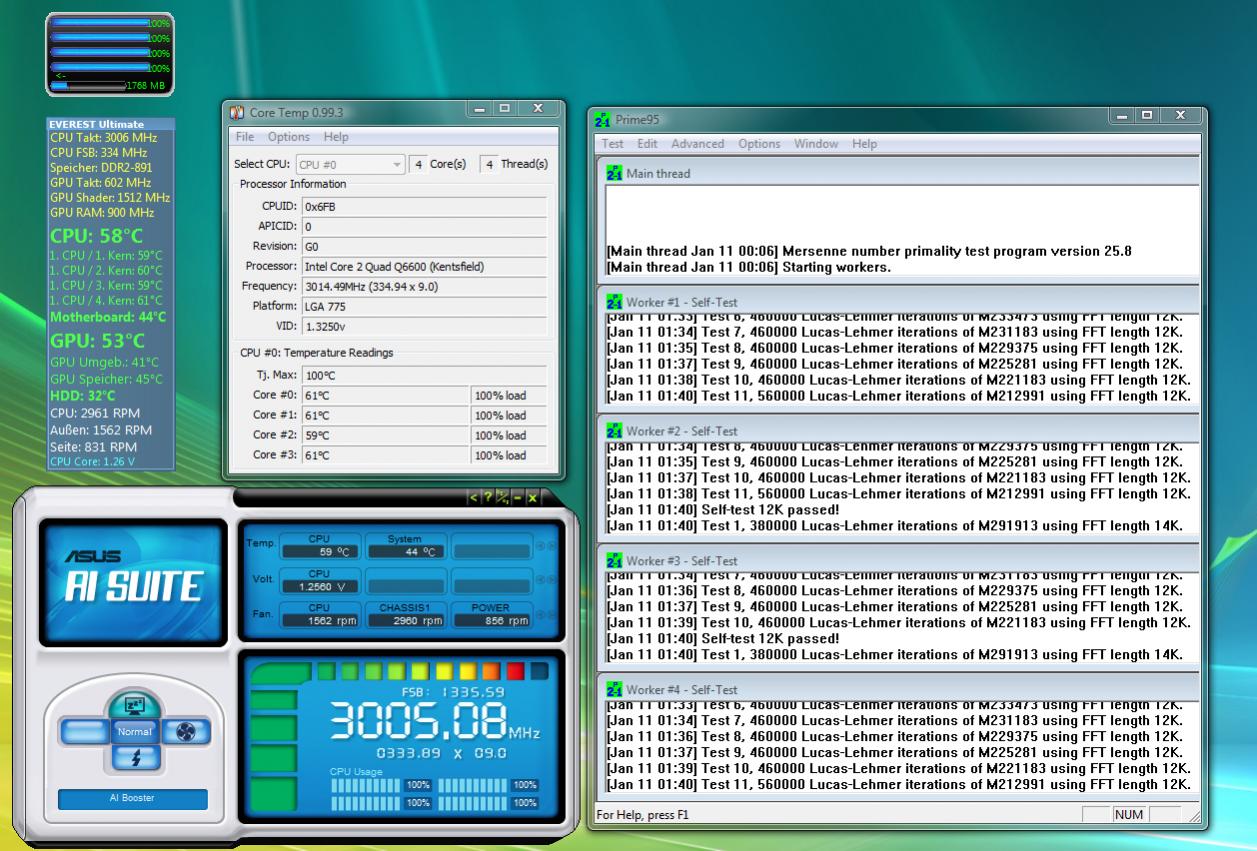Click the orange segment in AI Suite color meter
The height and width of the screenshot is (851, 1257).
tap(492, 670)
